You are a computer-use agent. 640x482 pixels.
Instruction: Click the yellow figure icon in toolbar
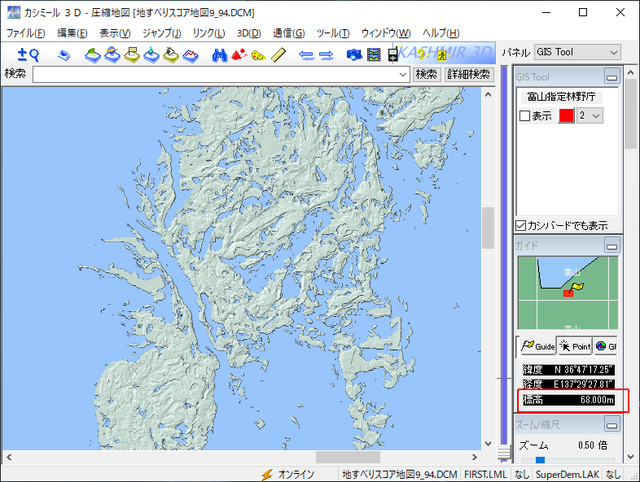coord(442,54)
